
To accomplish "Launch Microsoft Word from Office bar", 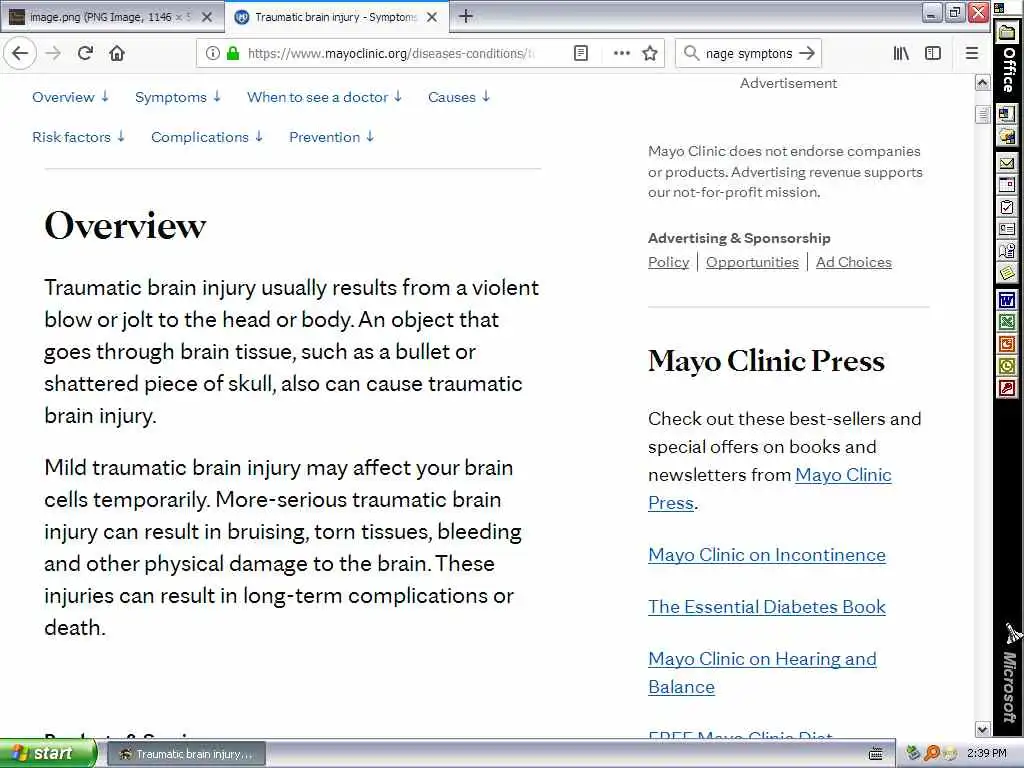I will (1006, 300).
